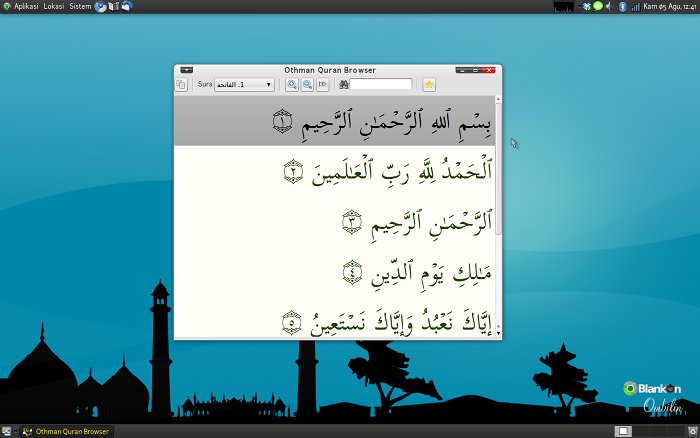Open the Lokasi menu
The image size is (700, 438).
(54, 6)
